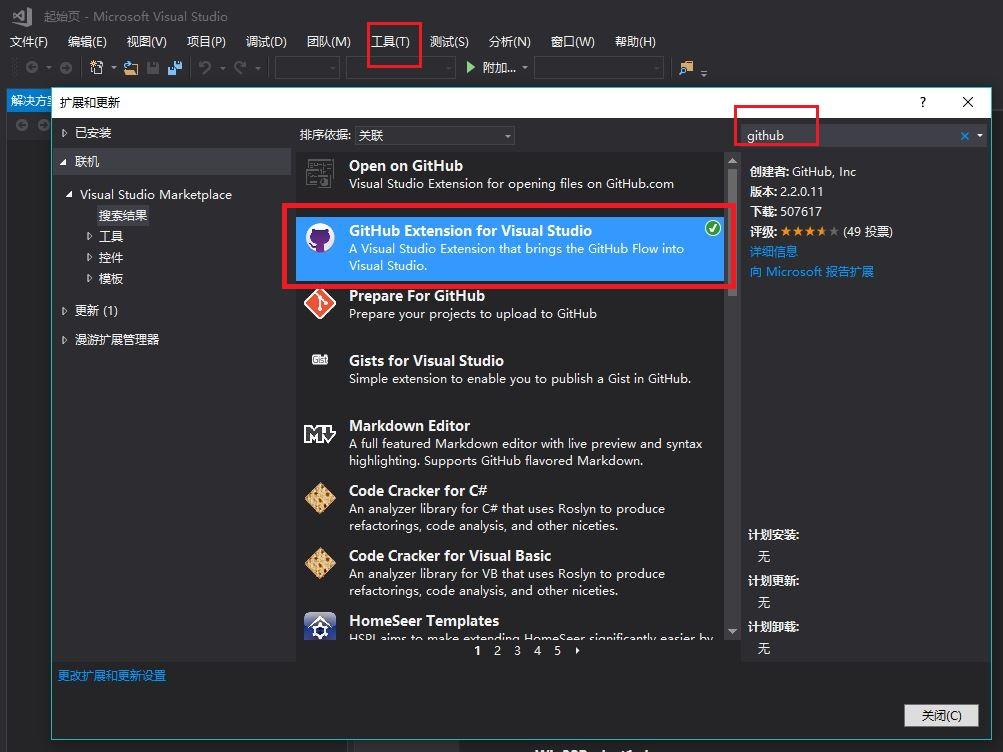Screen dimensions: 1003x752
Task: Click the installed green checkmark badge
Action: (x=712, y=228)
